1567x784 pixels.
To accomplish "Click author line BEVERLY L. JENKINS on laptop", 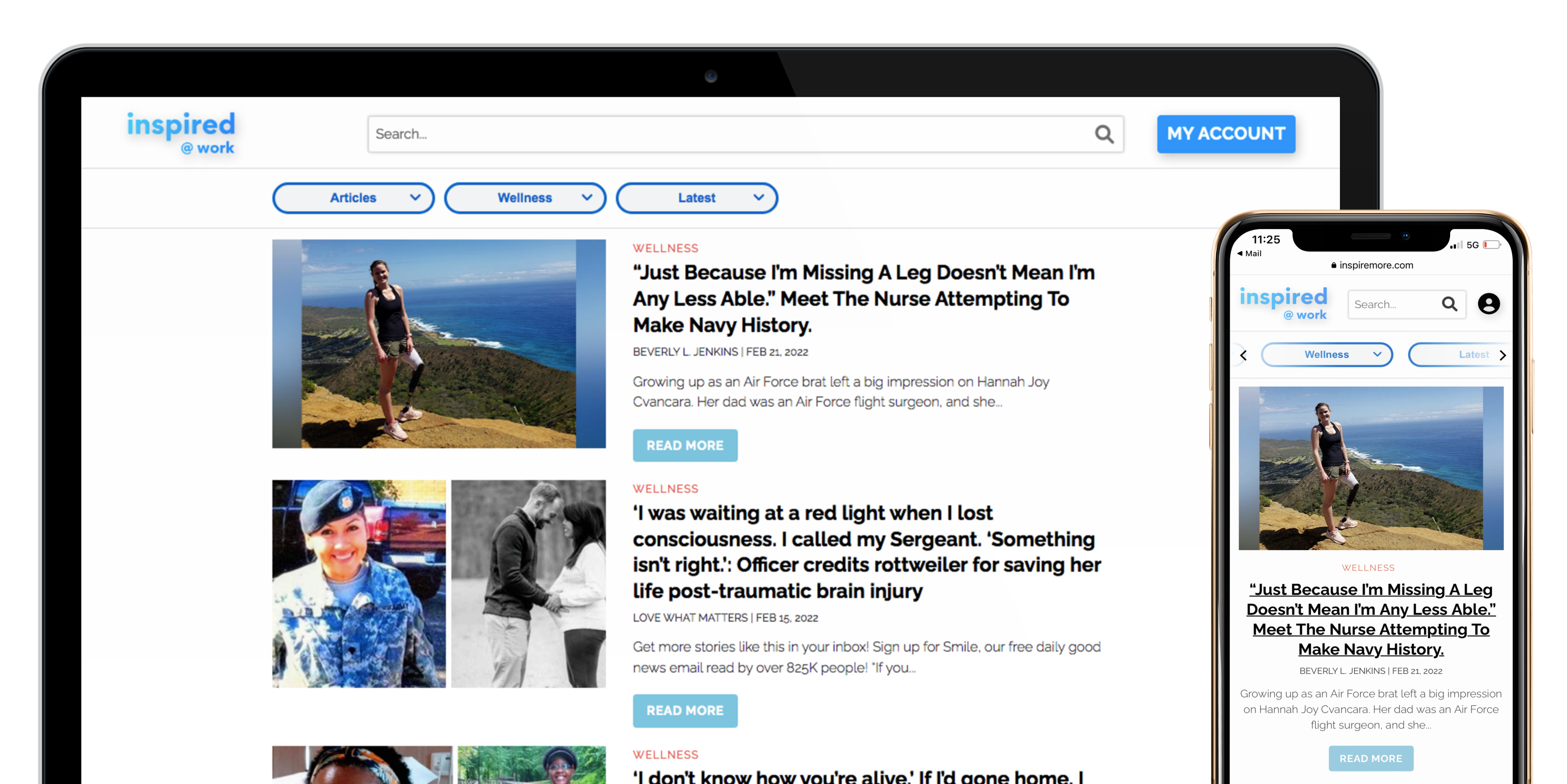I will coord(685,352).
